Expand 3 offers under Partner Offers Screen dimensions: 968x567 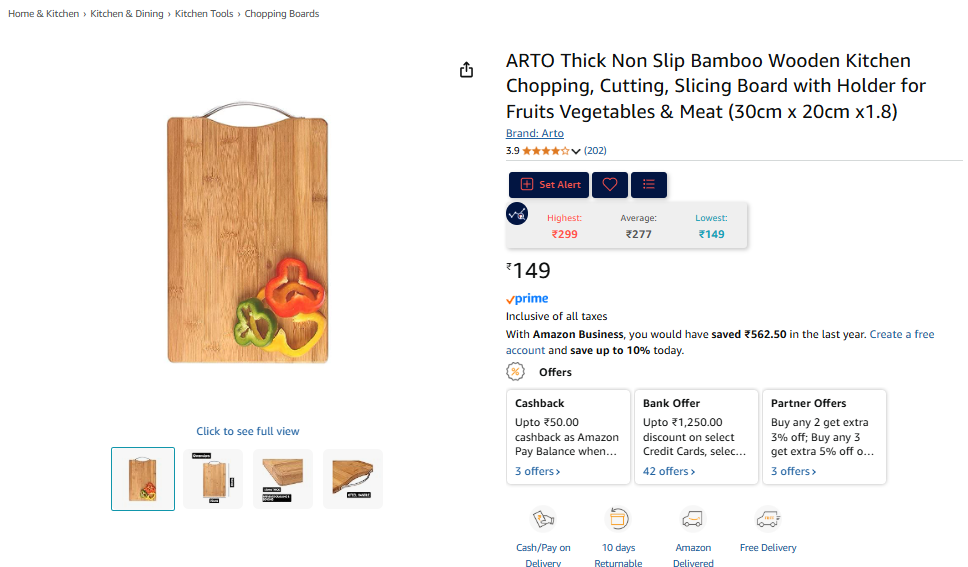pos(793,471)
